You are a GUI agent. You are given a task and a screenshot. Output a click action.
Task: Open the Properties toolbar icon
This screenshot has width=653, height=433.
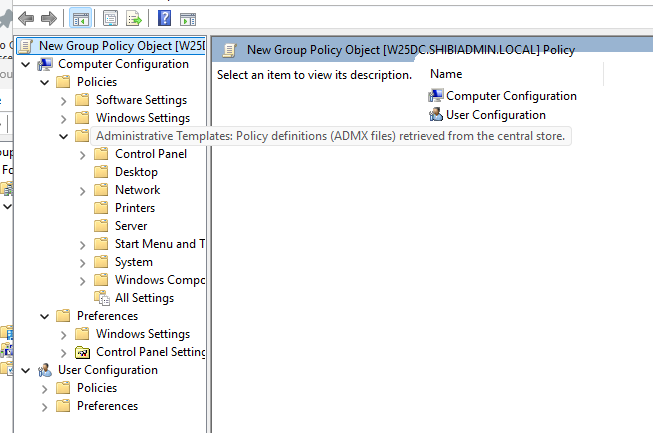point(110,19)
